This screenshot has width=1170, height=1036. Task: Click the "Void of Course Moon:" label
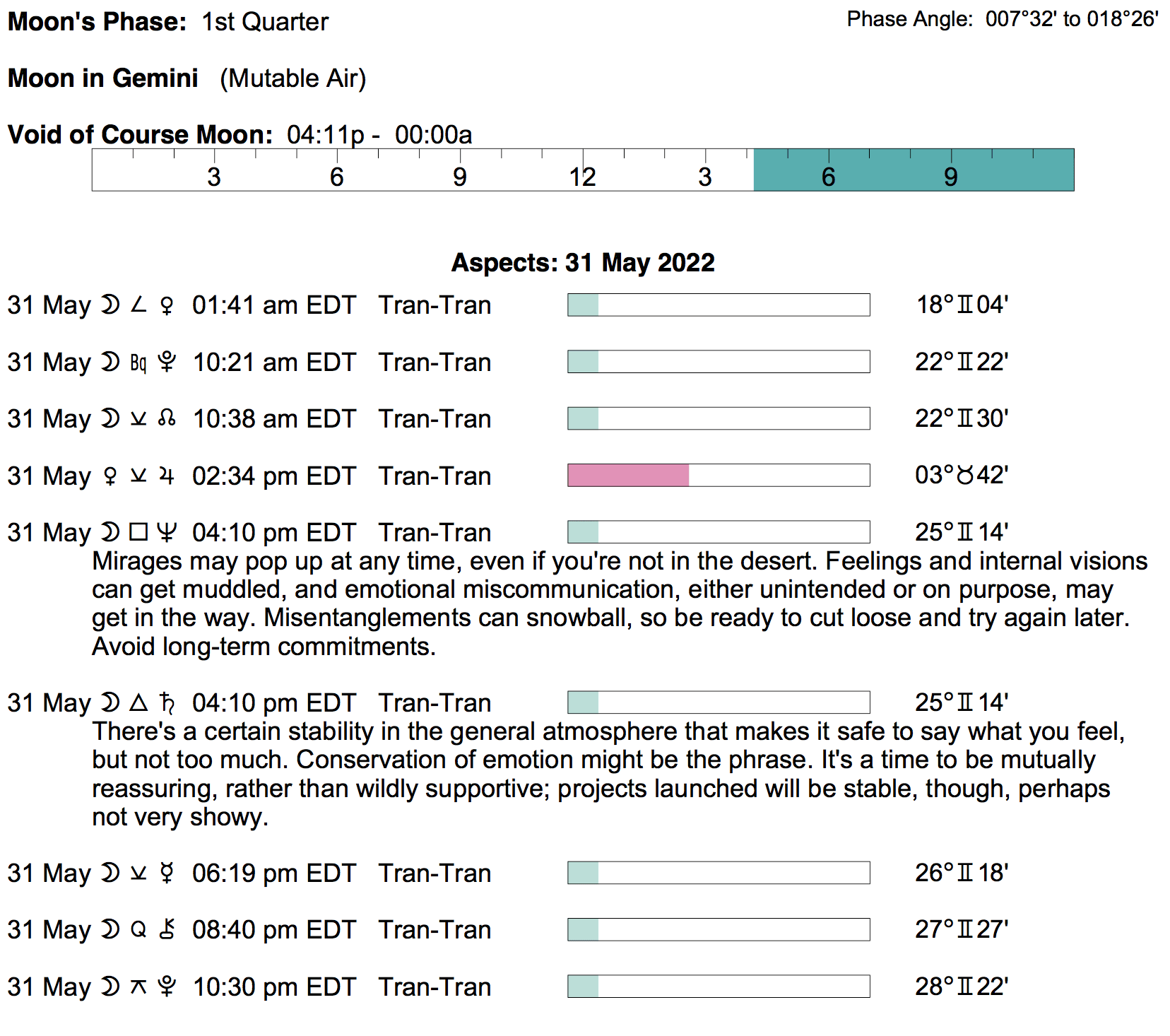[x=140, y=135]
